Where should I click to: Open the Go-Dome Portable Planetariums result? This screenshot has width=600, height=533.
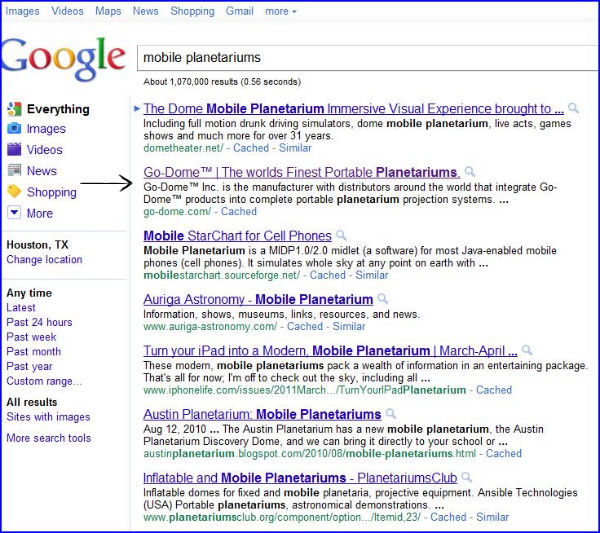(302, 172)
